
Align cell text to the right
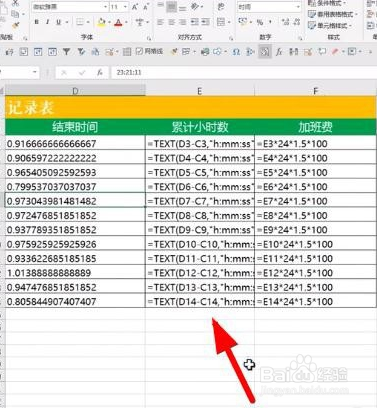point(183,22)
